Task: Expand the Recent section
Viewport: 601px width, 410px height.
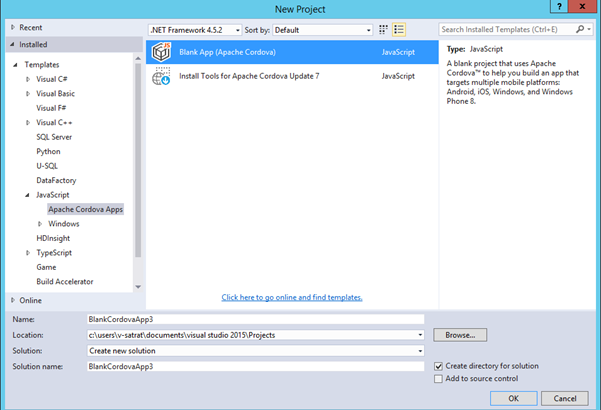Action: coord(13,27)
